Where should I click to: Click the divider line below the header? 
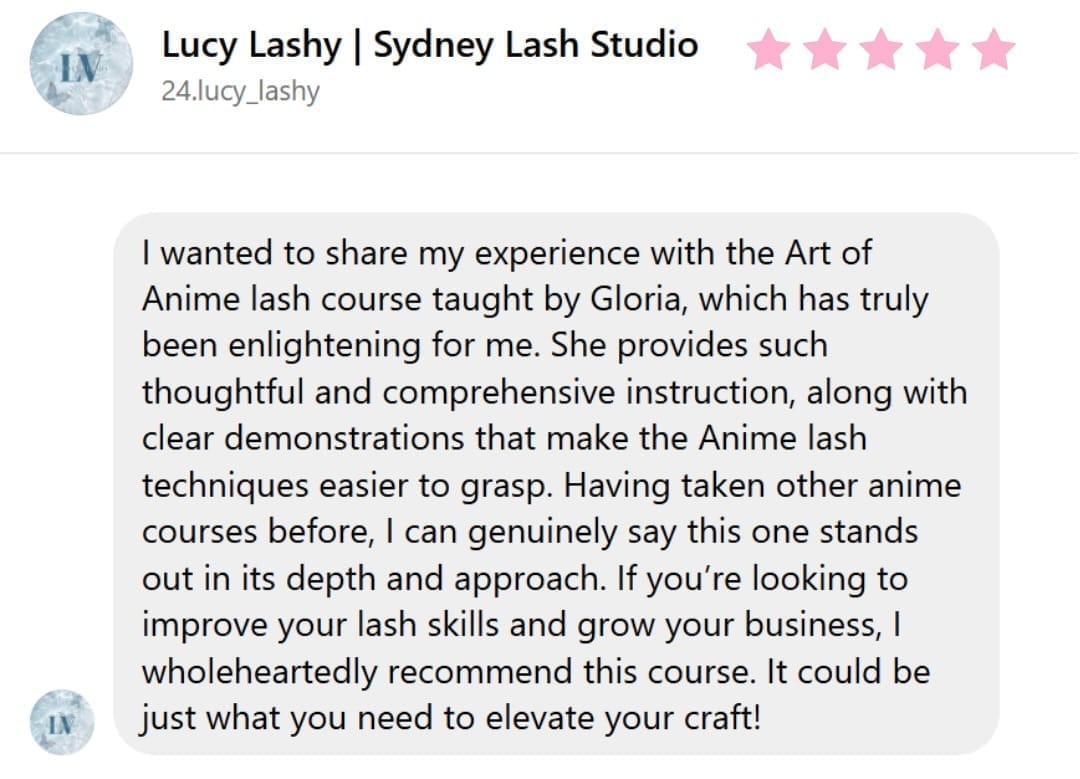[x=540, y=153]
